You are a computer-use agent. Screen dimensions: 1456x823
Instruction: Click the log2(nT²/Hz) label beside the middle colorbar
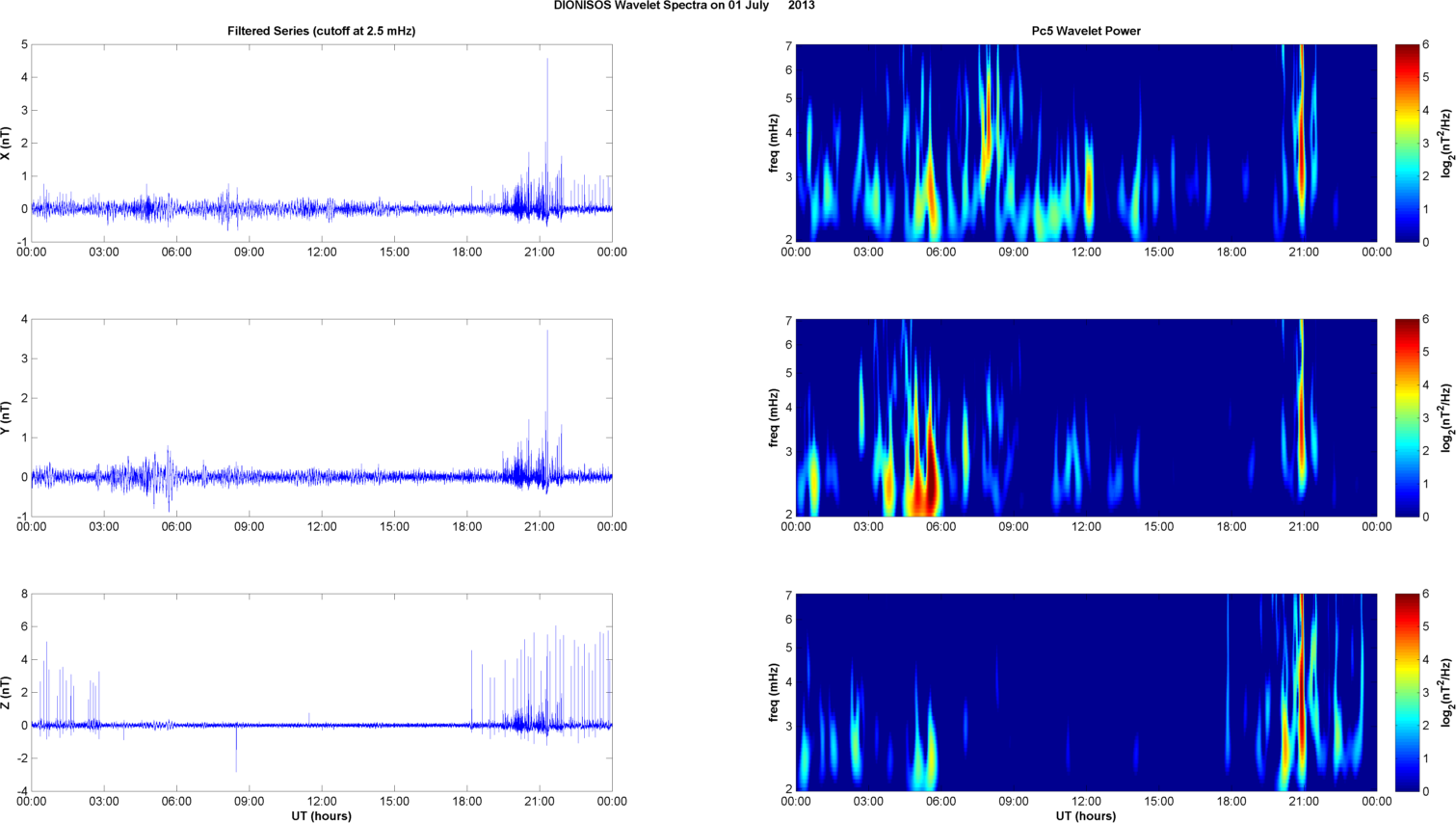click(1446, 418)
